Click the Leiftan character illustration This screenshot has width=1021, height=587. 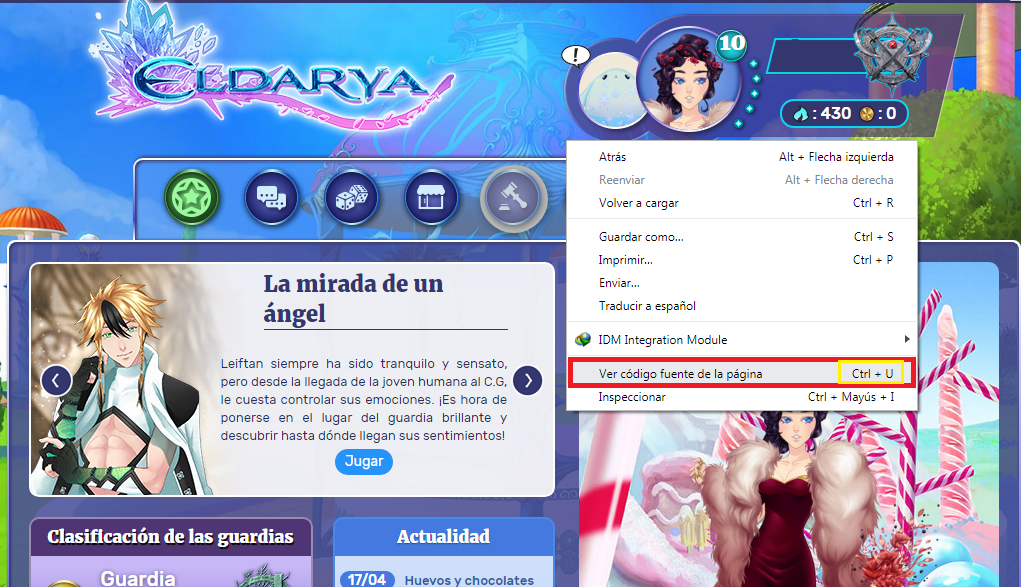tap(120, 384)
